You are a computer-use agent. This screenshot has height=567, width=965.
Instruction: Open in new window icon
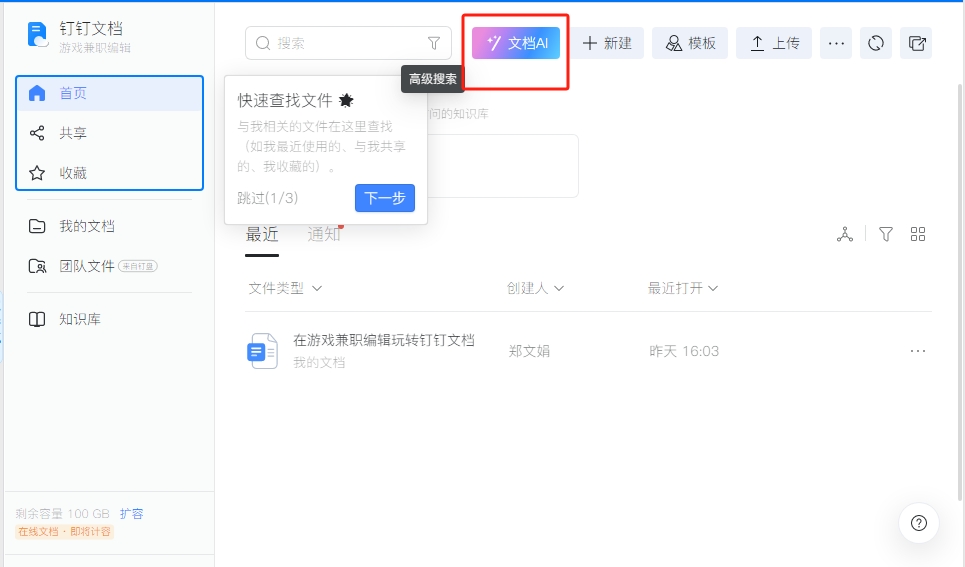coord(916,43)
